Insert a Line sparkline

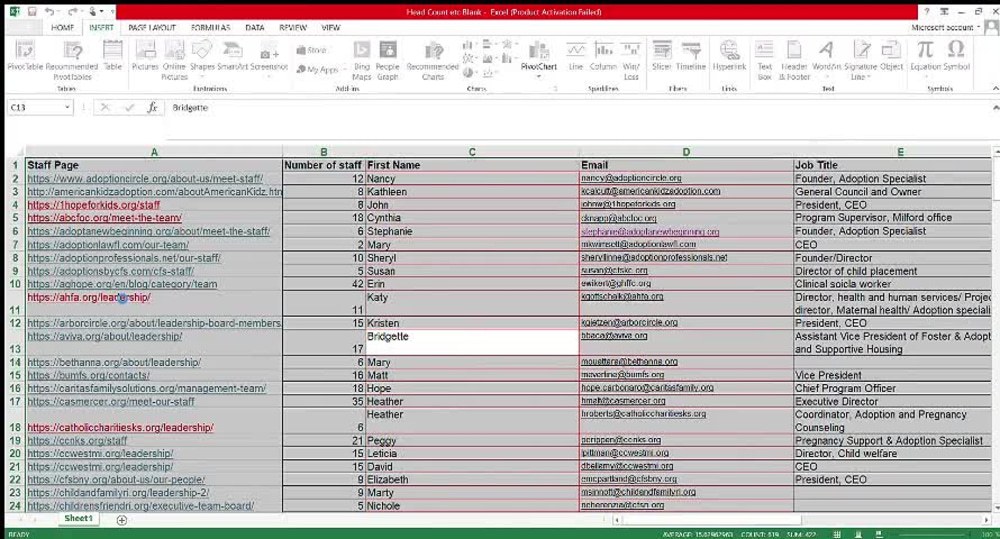point(575,55)
